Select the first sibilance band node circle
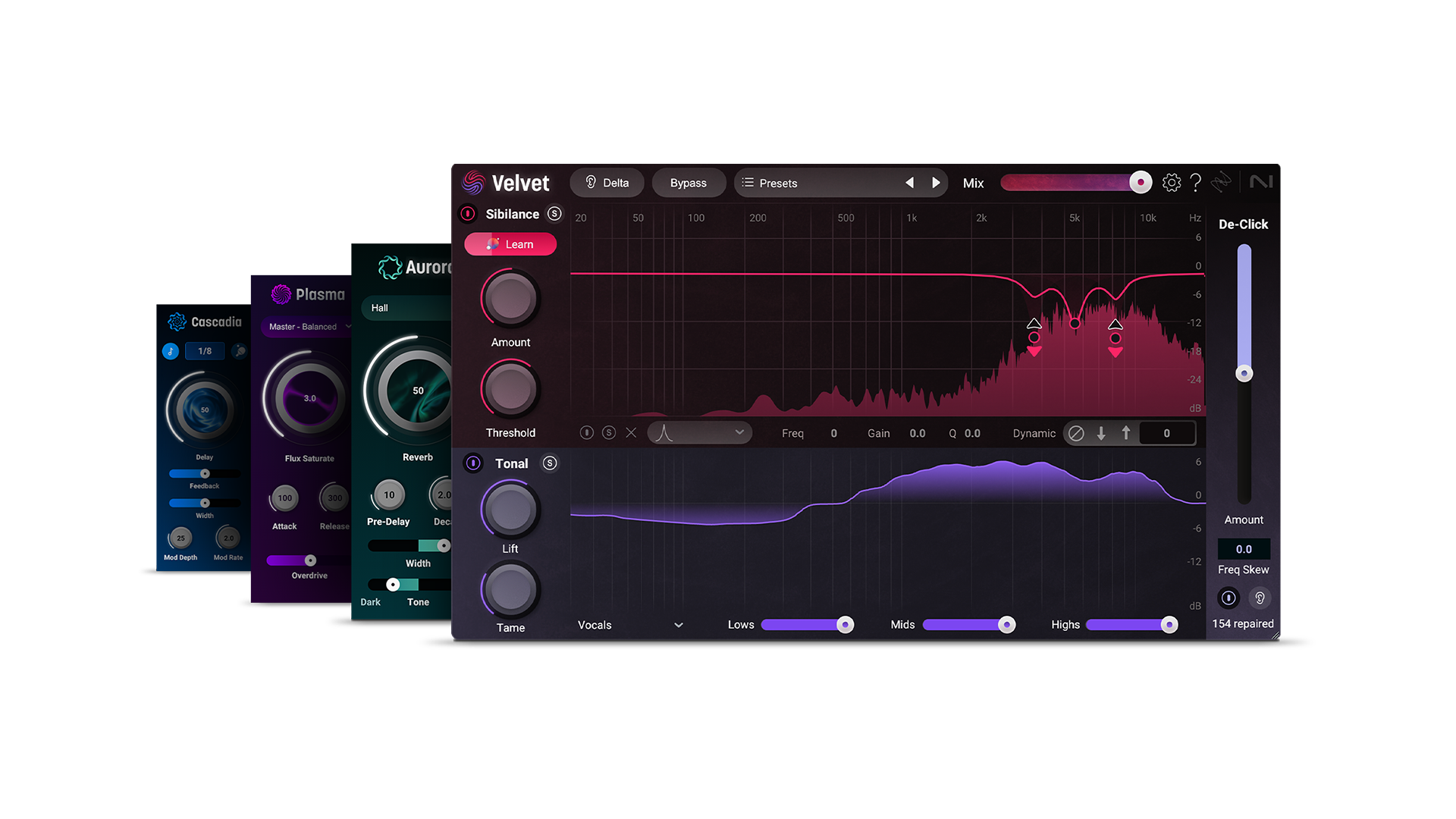This screenshot has width=1456, height=819. pos(1034,337)
